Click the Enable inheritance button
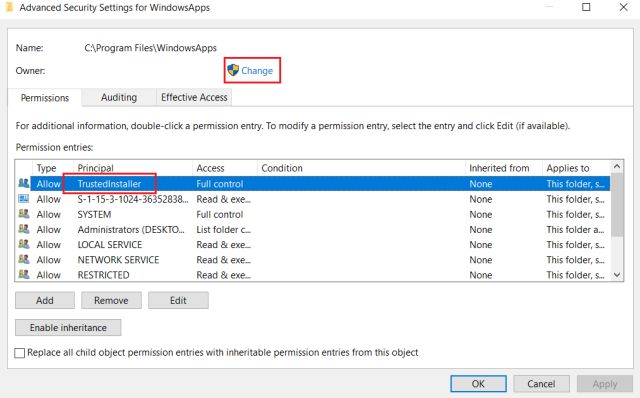The image size is (640, 398). [68, 327]
